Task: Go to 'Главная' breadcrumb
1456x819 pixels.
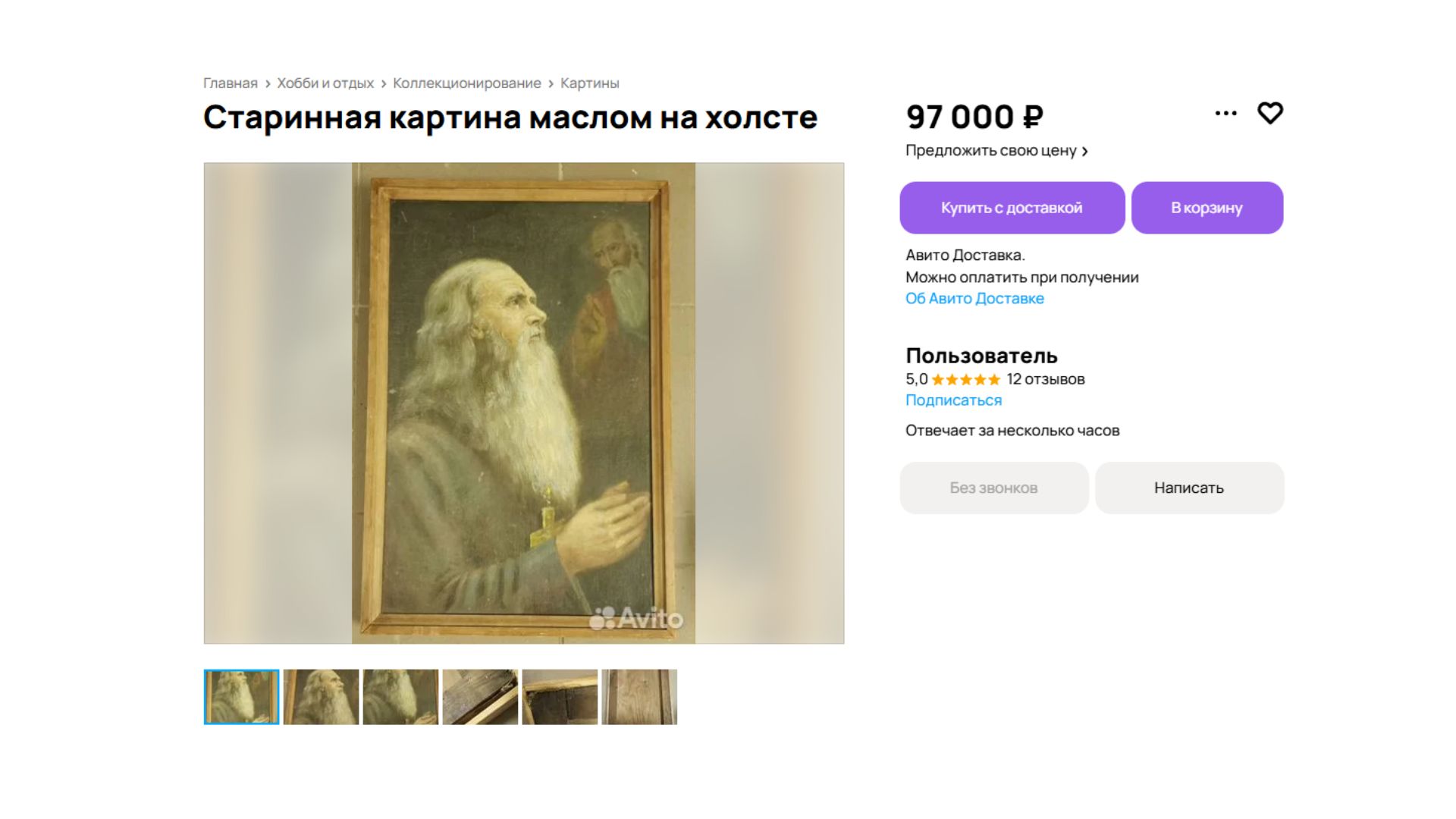Action: pos(231,83)
